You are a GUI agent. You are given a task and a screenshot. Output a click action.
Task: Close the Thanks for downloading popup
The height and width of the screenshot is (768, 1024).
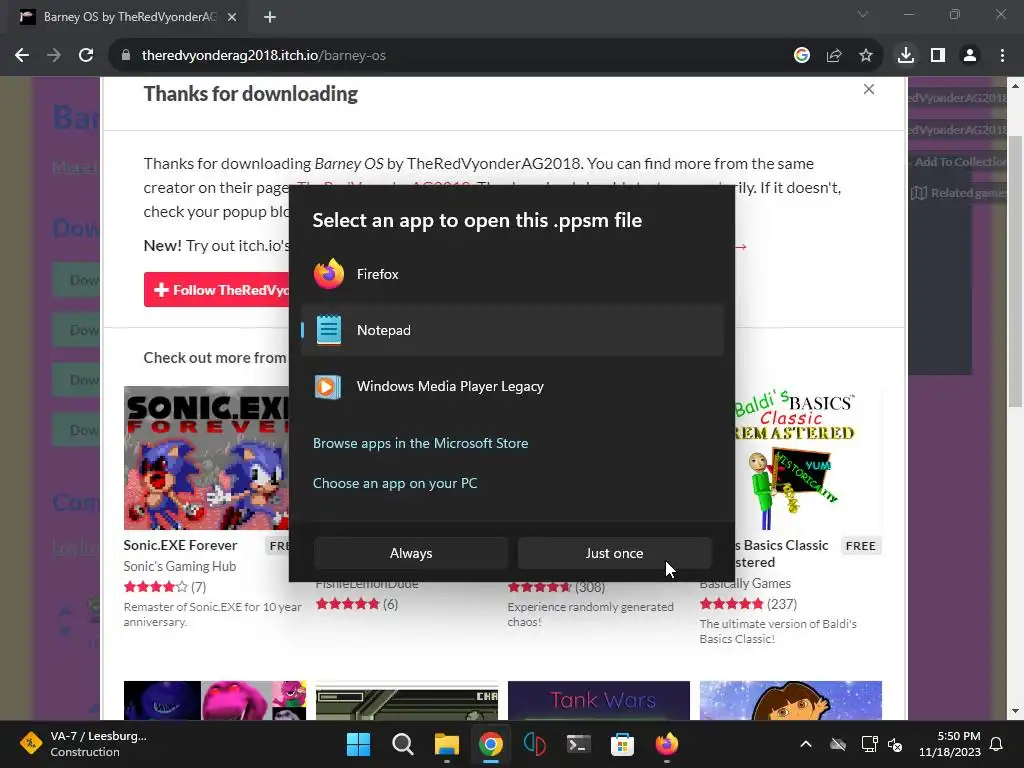pos(869,89)
